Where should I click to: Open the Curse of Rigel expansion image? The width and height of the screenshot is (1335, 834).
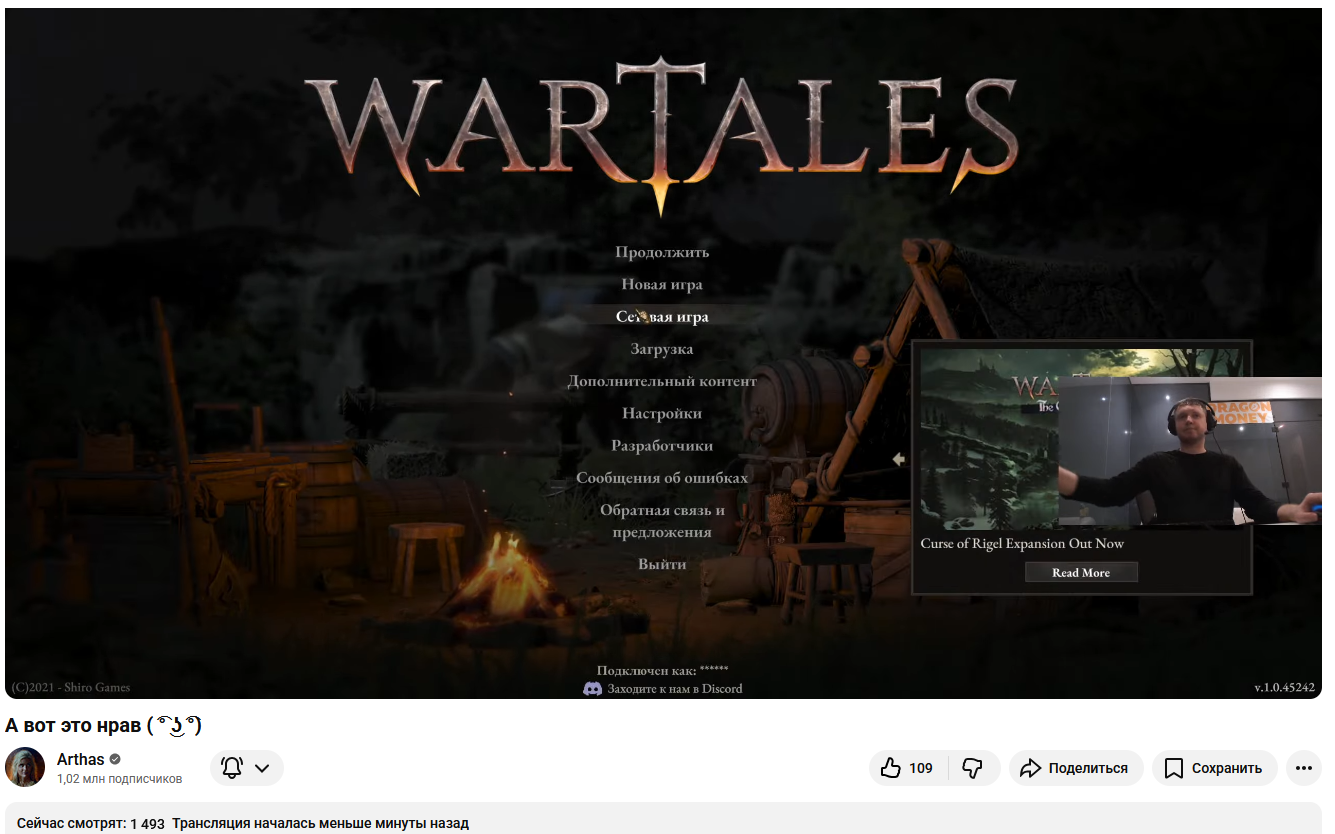[989, 439]
